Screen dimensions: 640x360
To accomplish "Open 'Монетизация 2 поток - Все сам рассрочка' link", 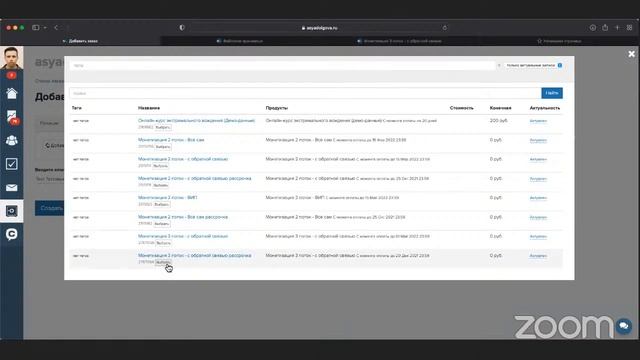I will coord(183,217).
